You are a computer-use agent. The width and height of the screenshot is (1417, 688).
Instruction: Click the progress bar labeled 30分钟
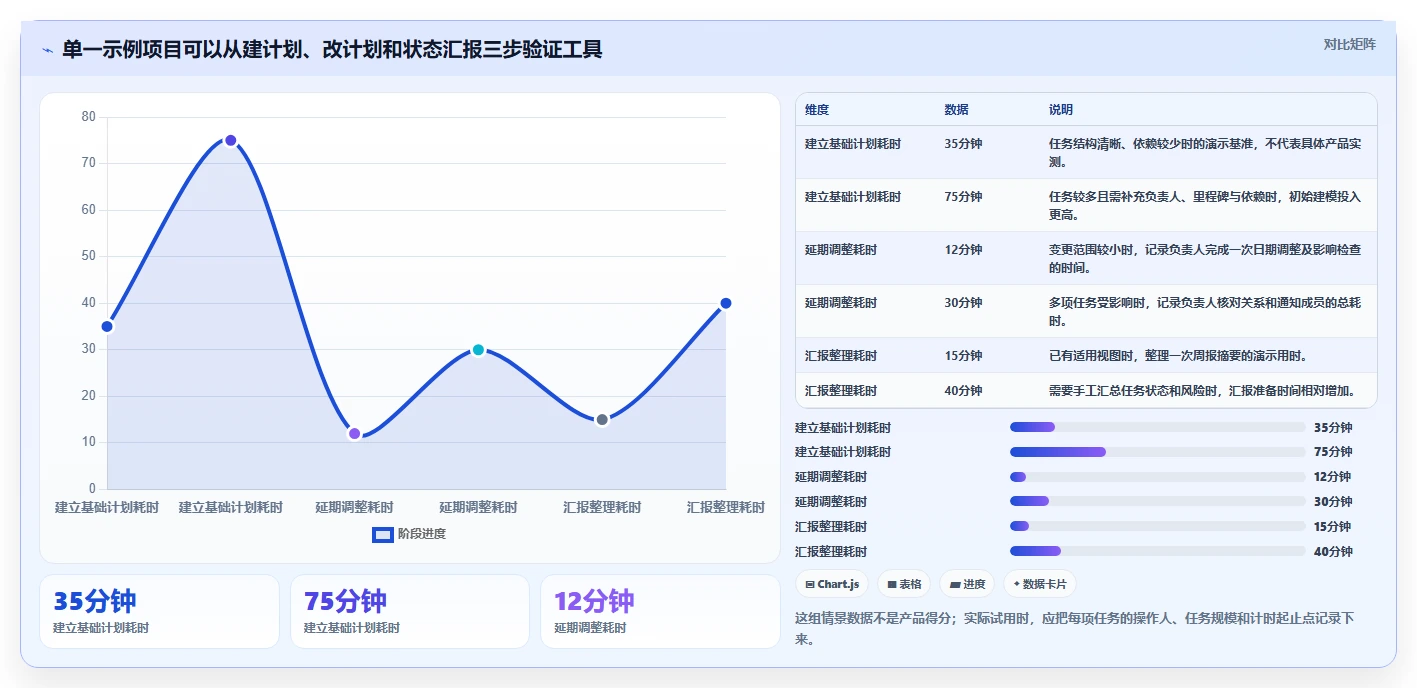[1158, 502]
